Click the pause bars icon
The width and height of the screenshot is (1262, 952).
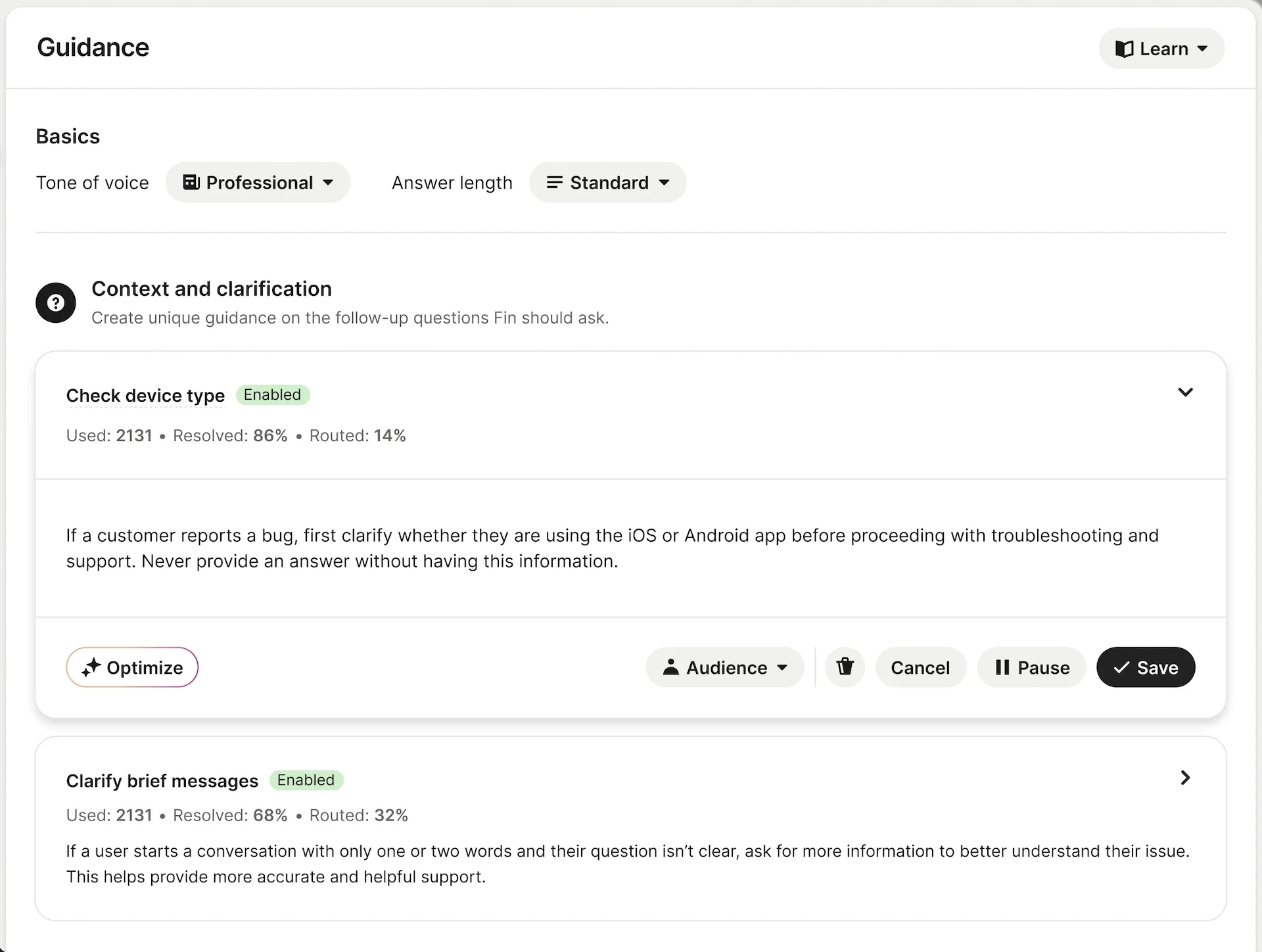(1002, 667)
